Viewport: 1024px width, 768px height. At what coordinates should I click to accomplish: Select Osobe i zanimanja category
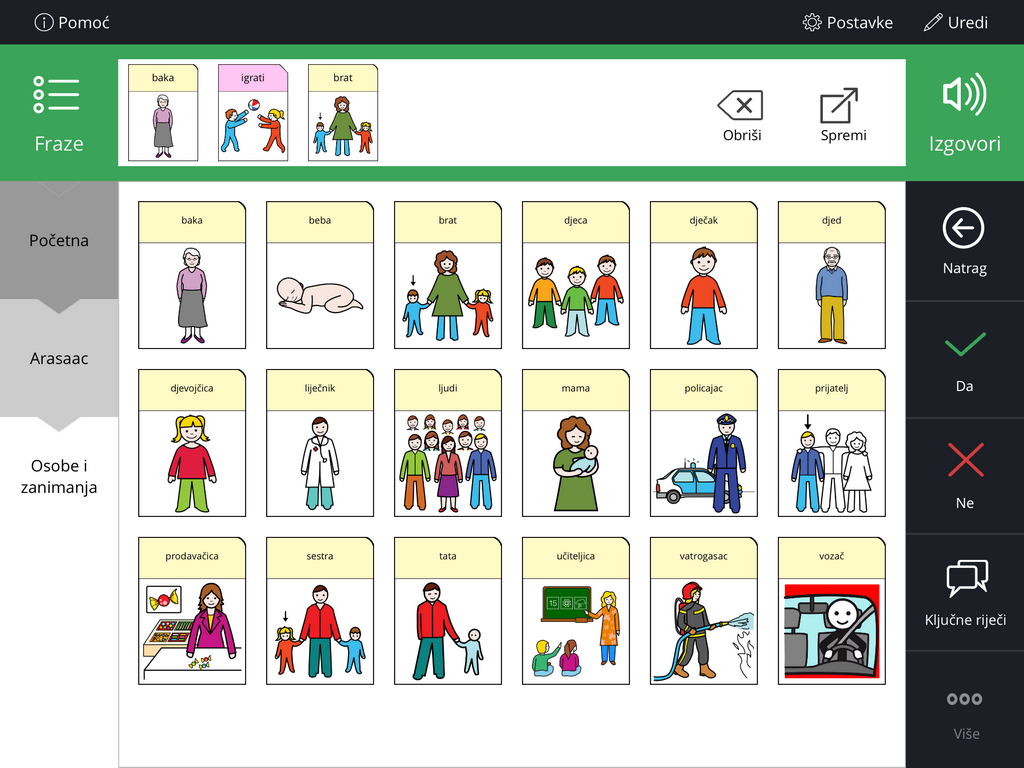coord(59,476)
